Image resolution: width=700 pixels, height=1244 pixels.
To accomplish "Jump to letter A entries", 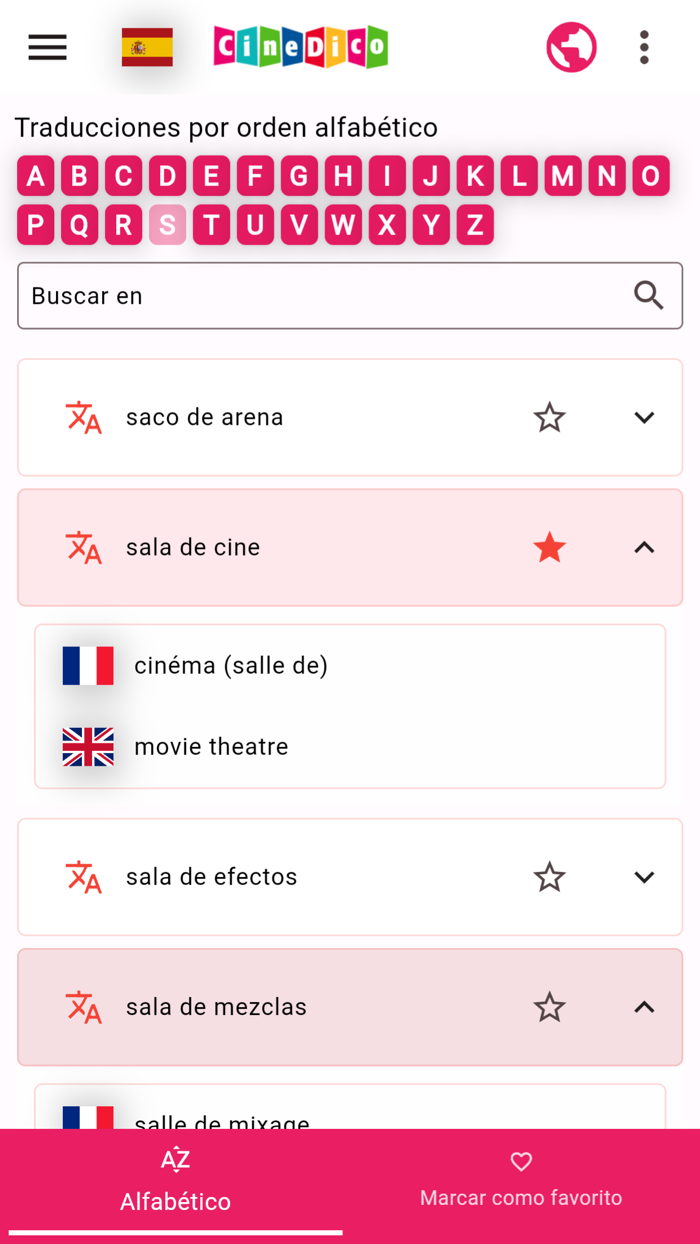I will point(35,175).
